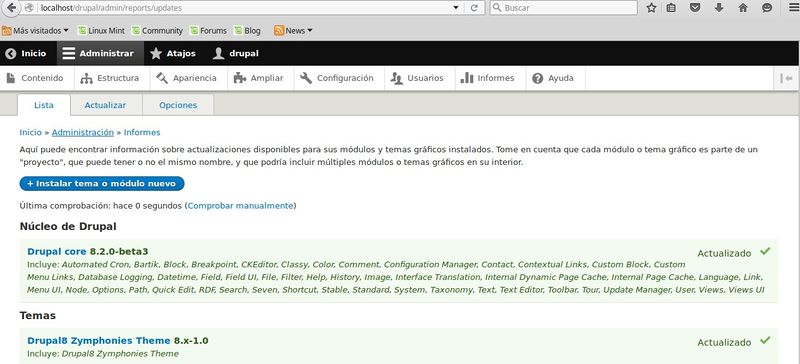Switch to the Opciones tab

(x=178, y=105)
